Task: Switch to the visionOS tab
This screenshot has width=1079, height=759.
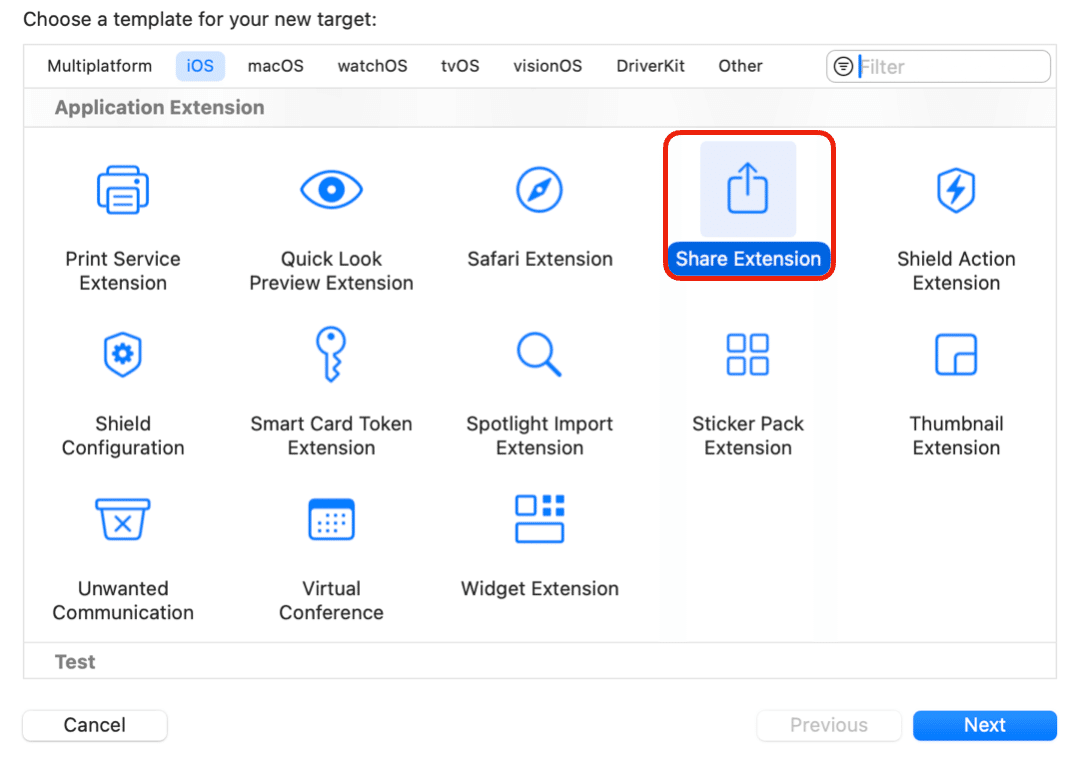Action: point(548,66)
